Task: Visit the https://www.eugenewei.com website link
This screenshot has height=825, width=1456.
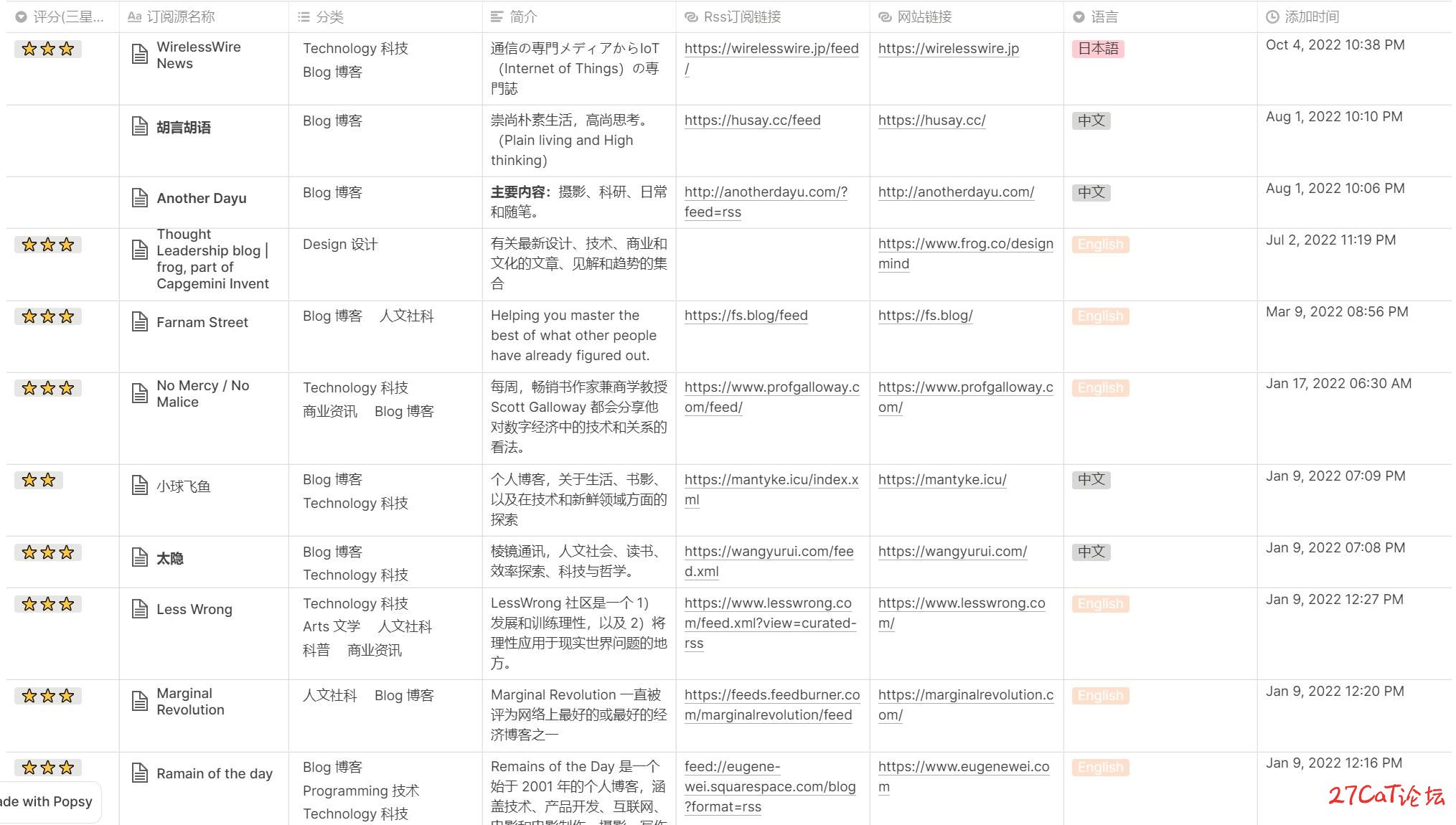Action: tap(963, 776)
